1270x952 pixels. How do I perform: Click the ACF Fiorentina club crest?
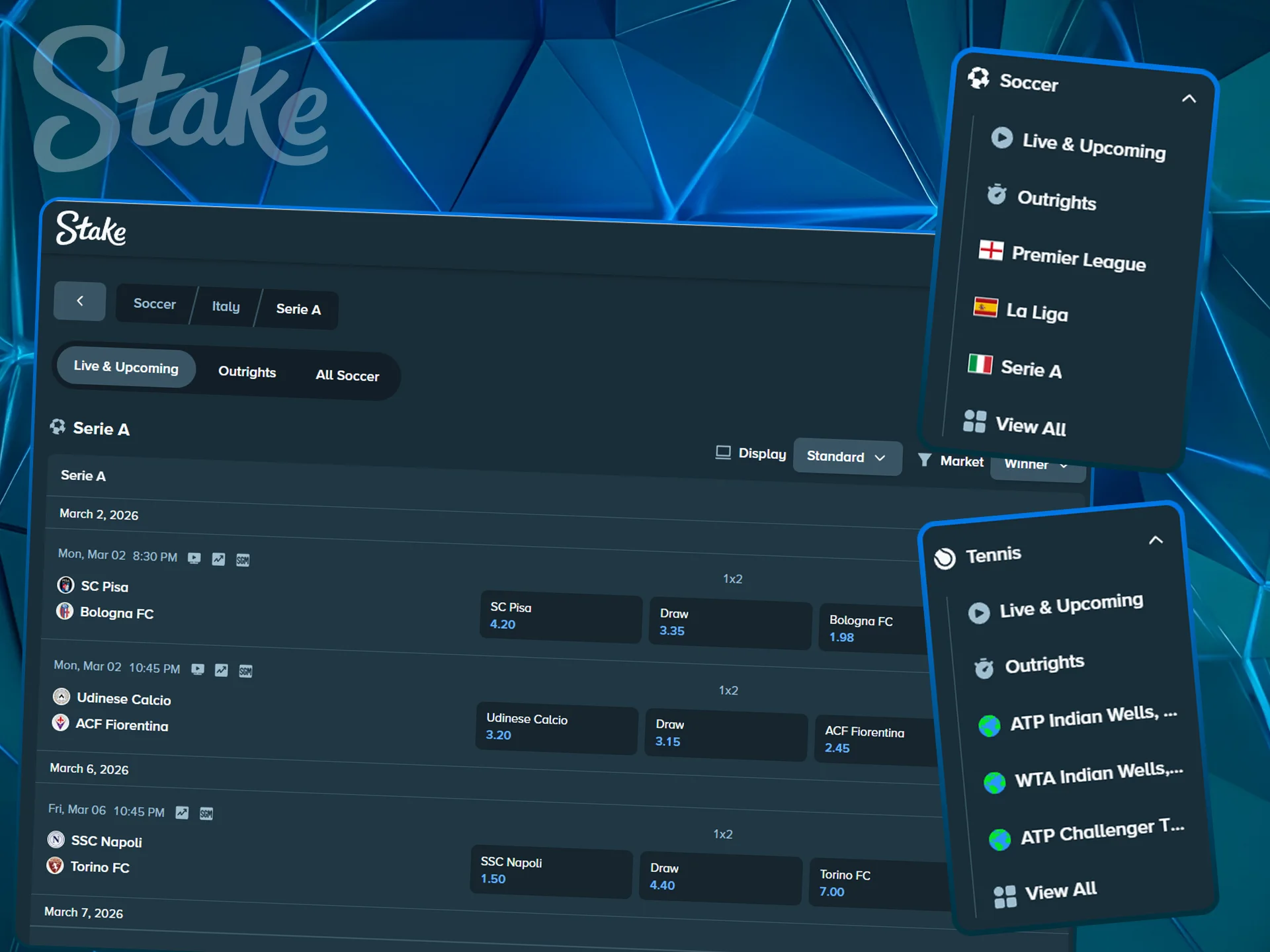coord(60,722)
